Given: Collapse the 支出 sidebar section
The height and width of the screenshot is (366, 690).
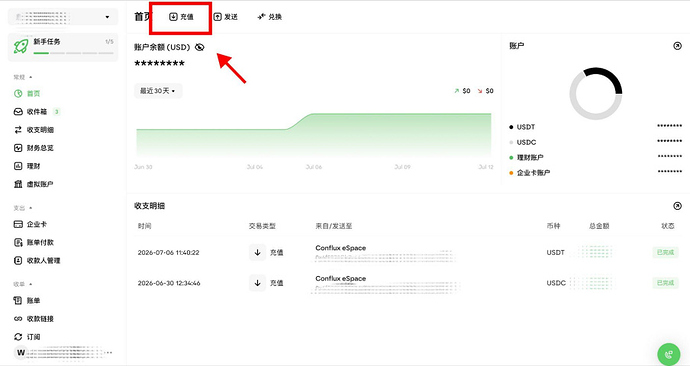Looking at the screenshot, I should [23, 208].
